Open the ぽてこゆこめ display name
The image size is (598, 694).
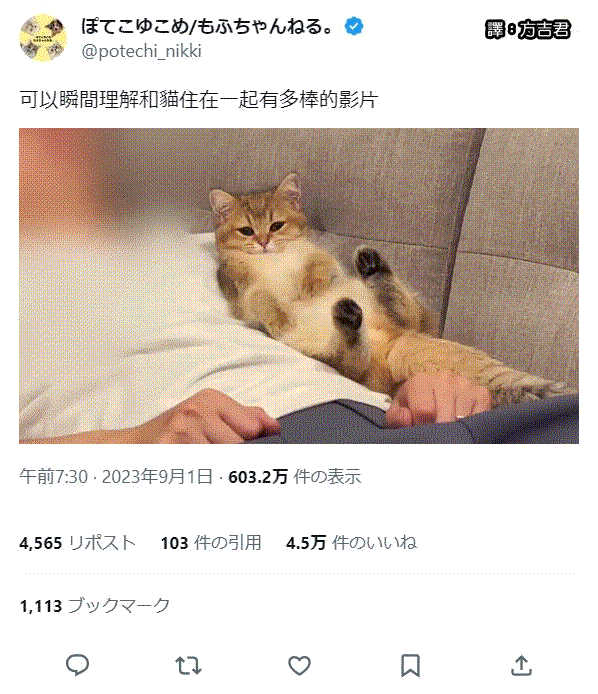coord(206,26)
